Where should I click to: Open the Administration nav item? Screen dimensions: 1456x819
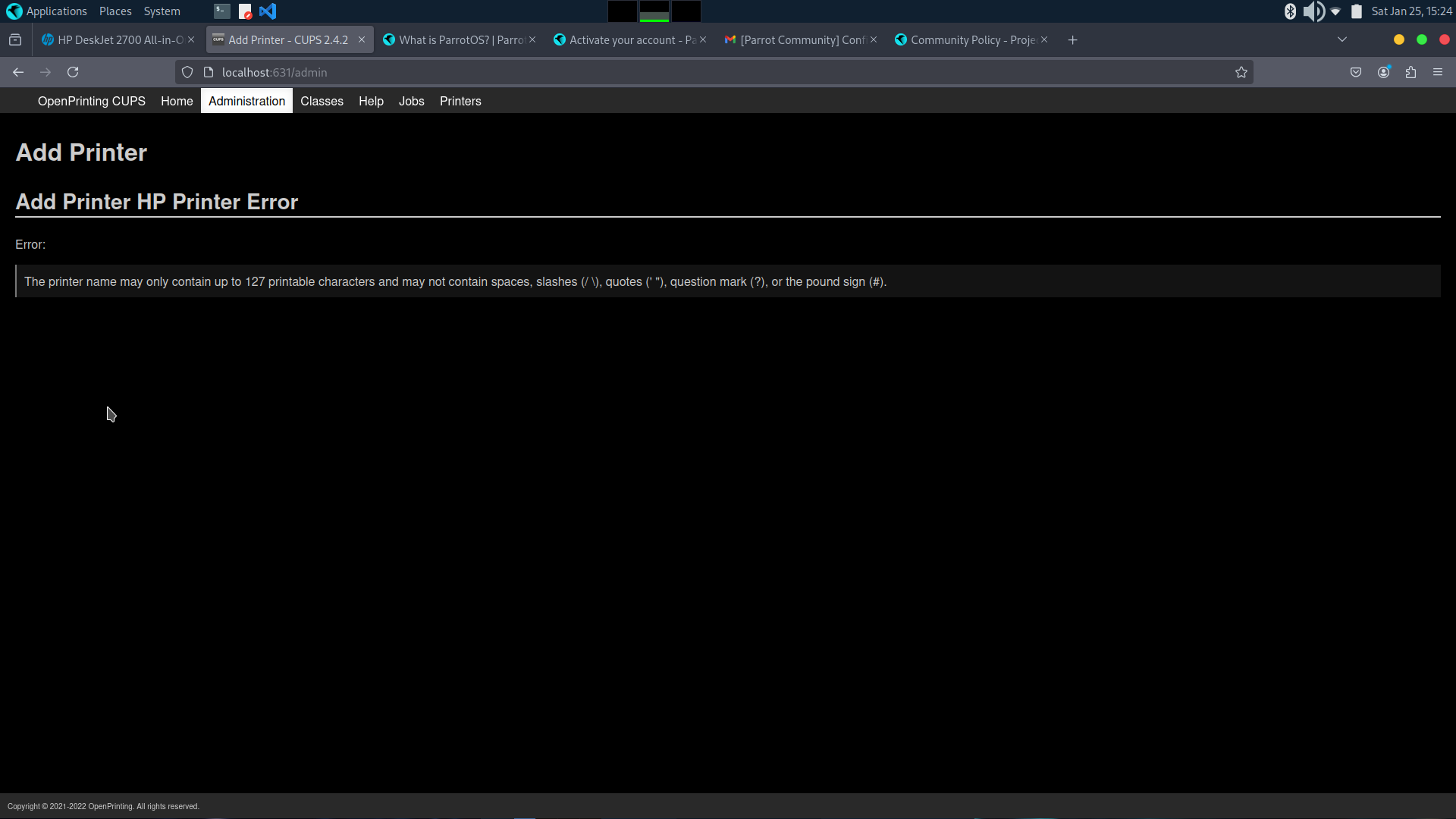[x=246, y=102]
